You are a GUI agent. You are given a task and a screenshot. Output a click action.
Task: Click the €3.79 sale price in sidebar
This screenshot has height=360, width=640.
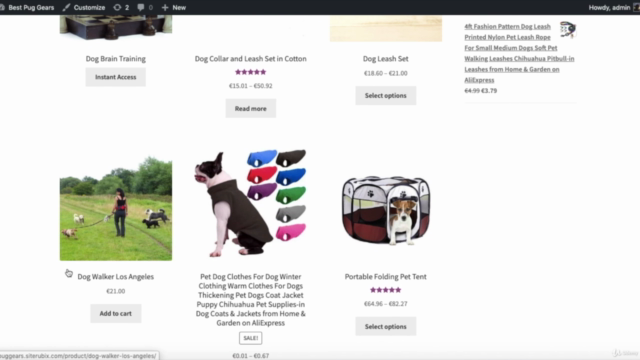489,91
